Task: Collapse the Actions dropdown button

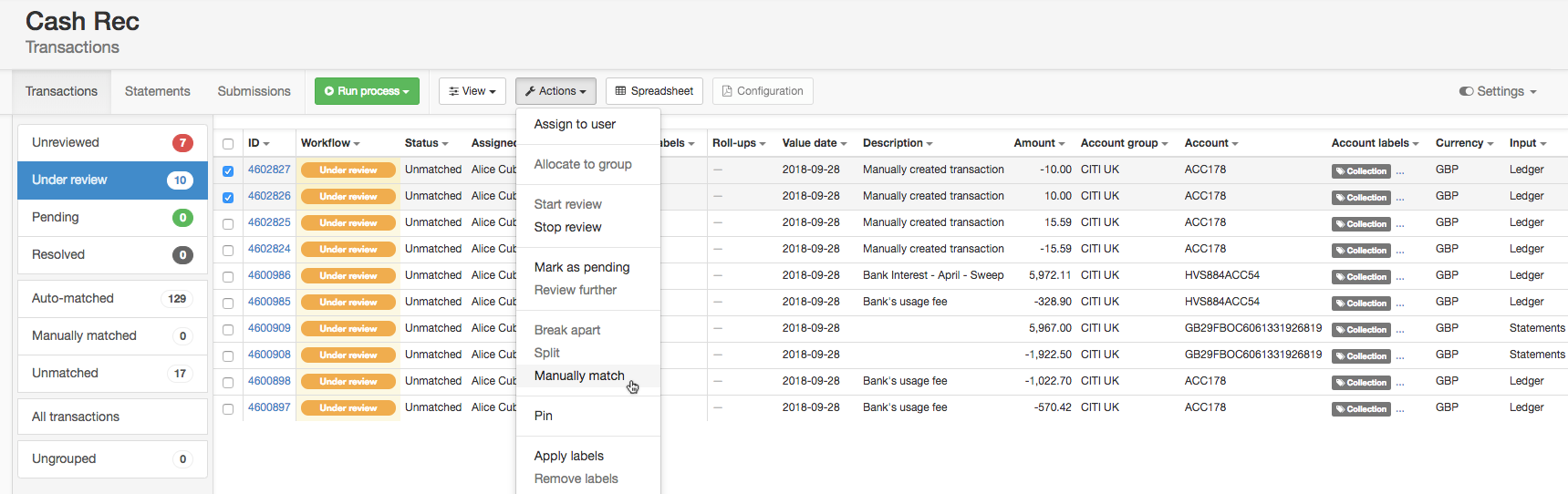Action: [x=556, y=91]
